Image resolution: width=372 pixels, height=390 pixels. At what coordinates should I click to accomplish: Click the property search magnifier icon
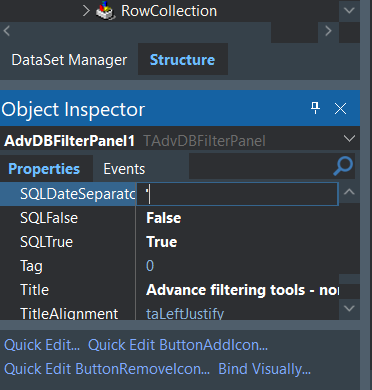[343, 166]
